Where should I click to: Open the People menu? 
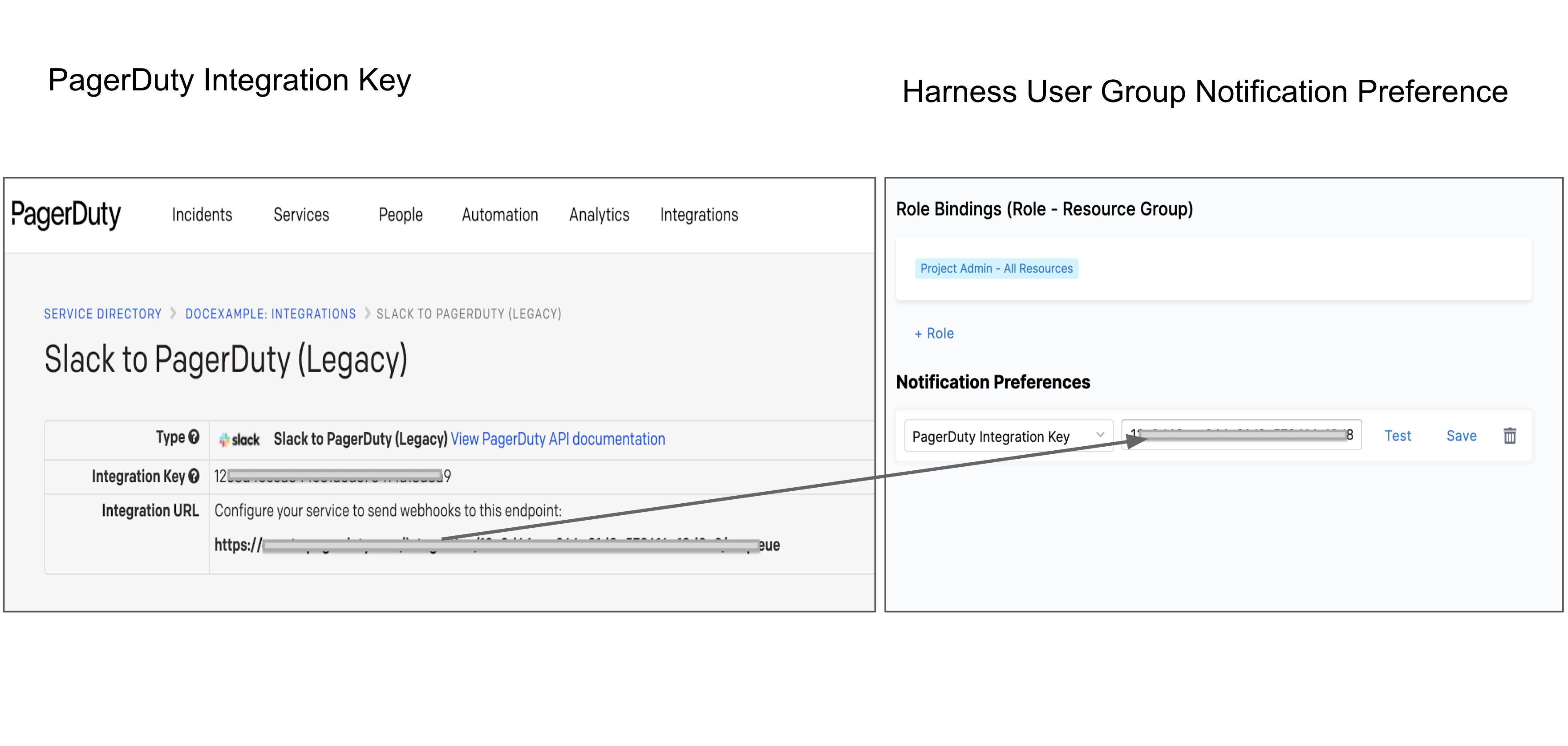pos(400,215)
